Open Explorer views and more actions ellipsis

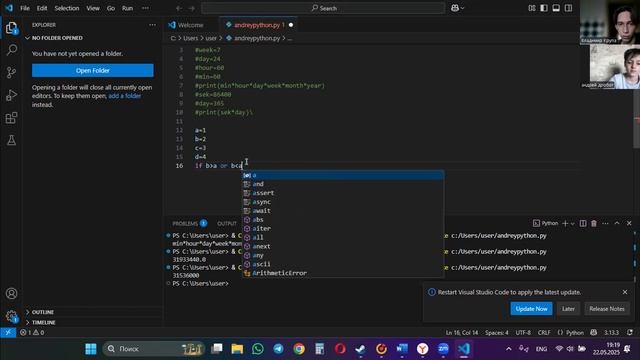pos(152,25)
